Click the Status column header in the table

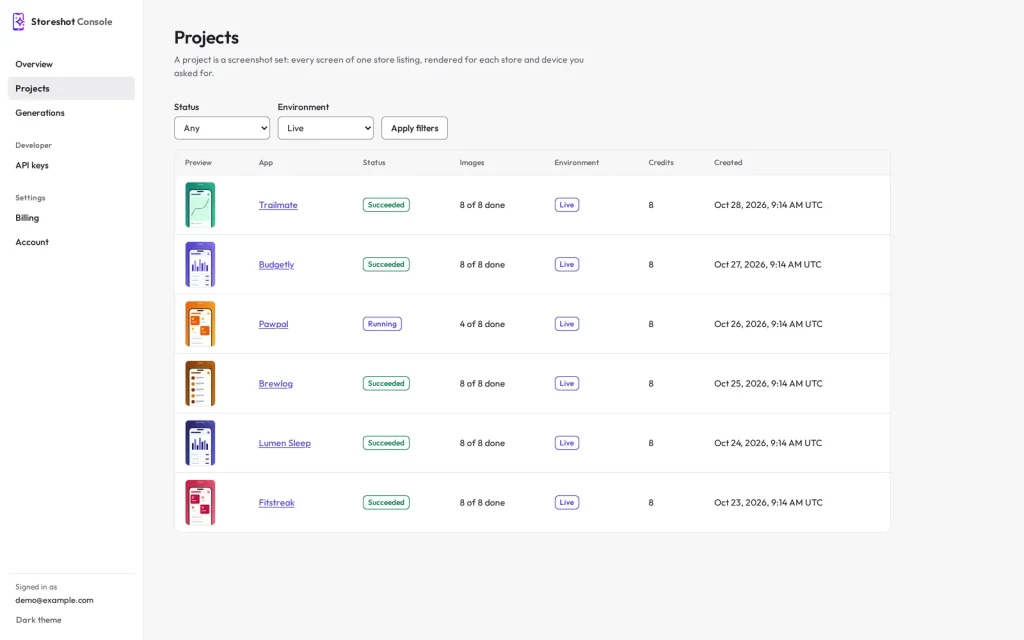[374, 163]
